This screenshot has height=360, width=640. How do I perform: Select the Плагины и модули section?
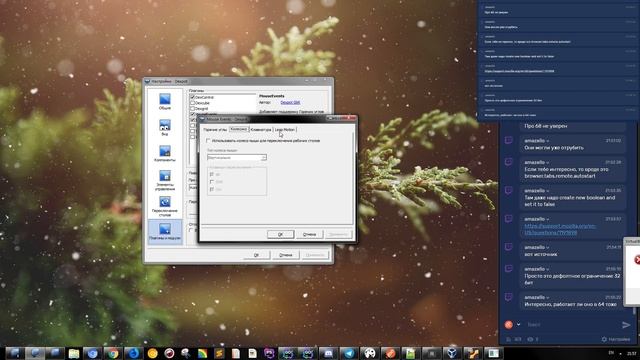coord(165,232)
